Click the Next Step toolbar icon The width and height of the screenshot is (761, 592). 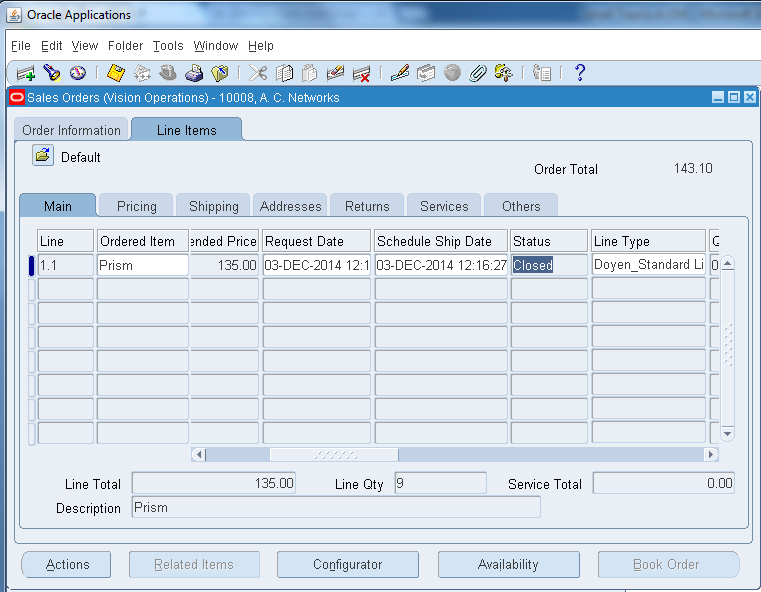[x=142, y=73]
